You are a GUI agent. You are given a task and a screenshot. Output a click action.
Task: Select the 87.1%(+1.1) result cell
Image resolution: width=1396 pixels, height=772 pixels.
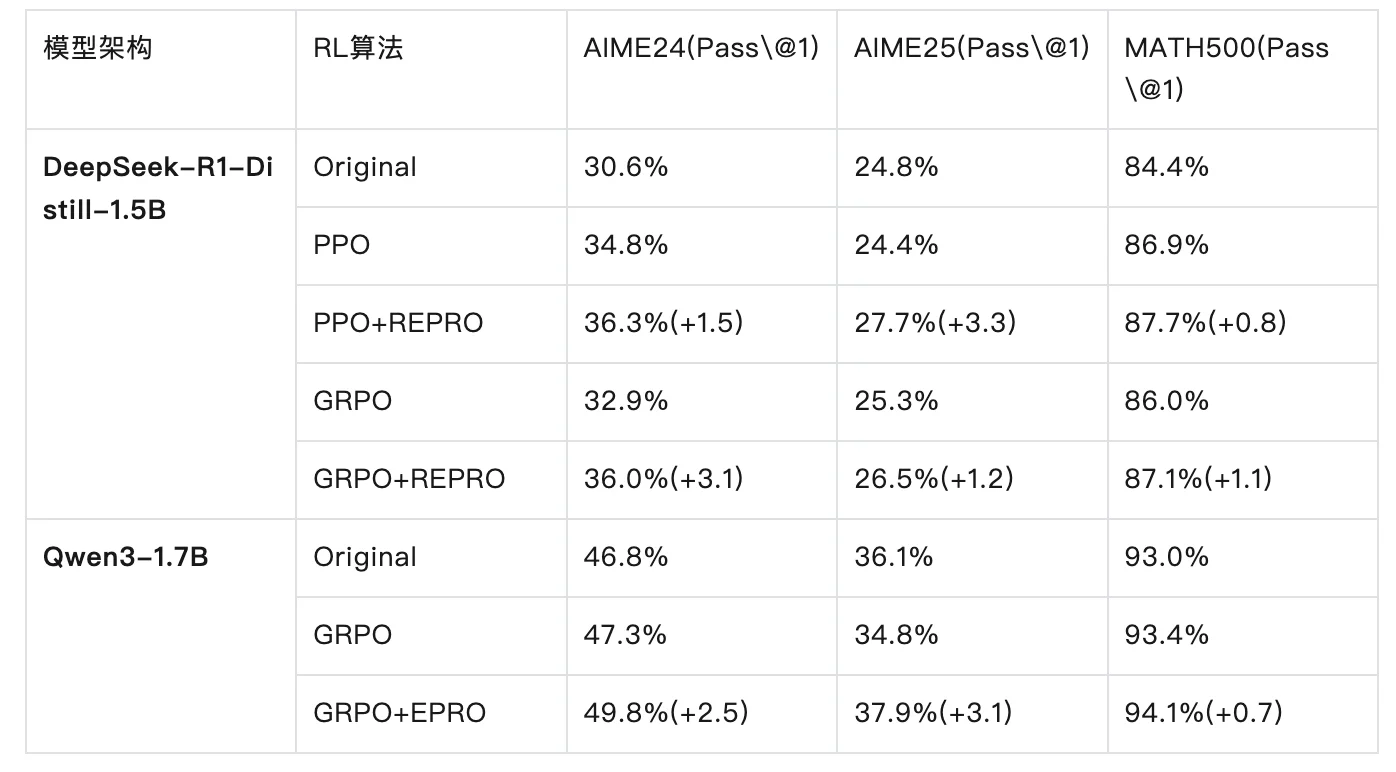point(1198,479)
